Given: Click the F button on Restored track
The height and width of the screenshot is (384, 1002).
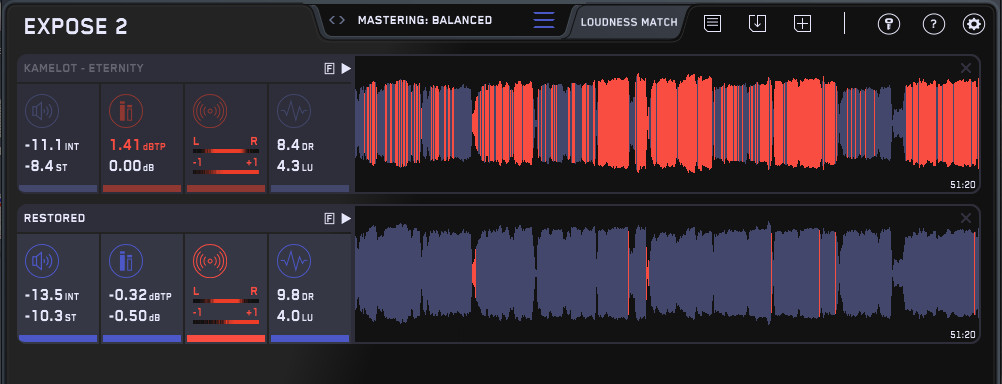Looking at the screenshot, I should tap(330, 219).
